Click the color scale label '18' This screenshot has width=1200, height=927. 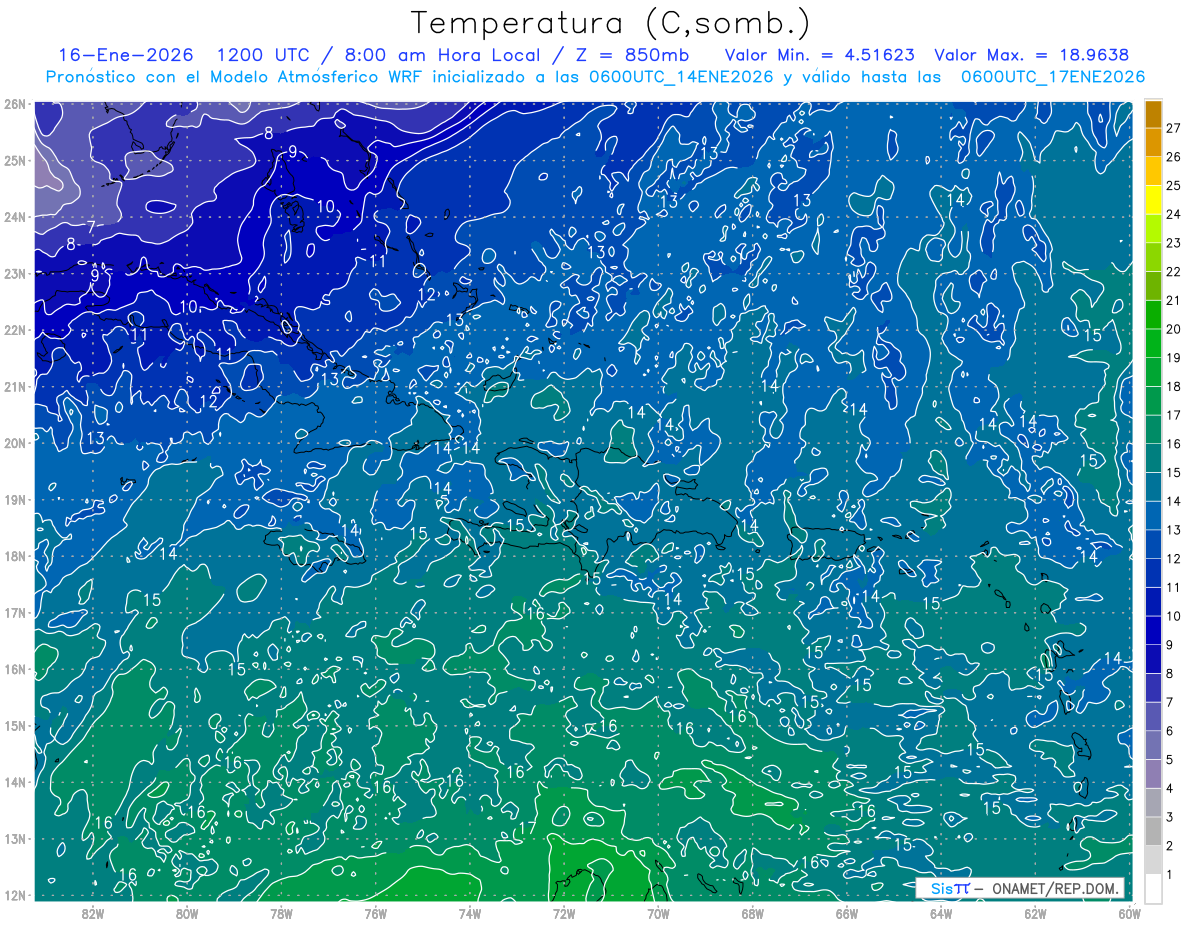1174,386
